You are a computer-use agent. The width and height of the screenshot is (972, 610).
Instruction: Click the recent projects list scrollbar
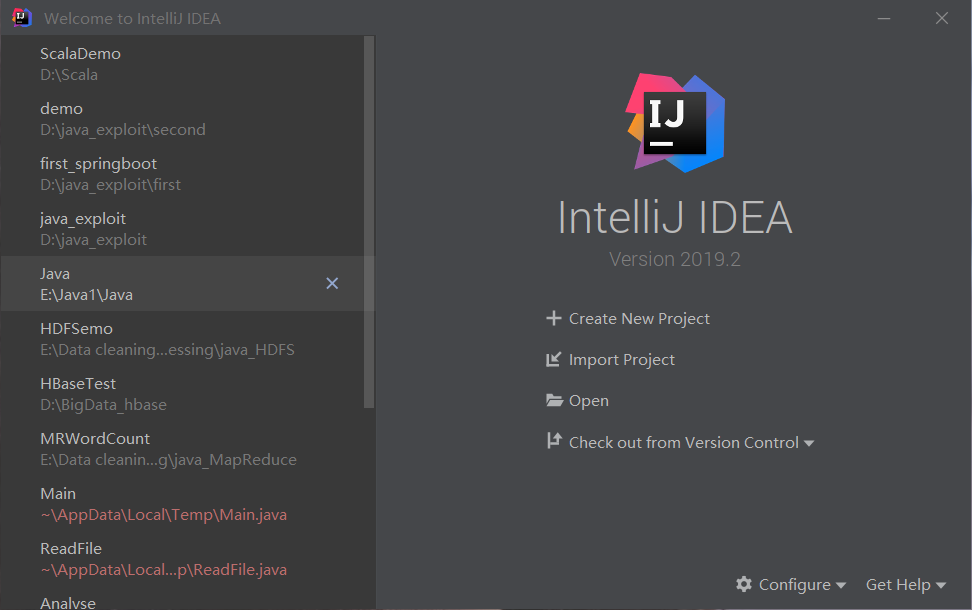(369, 222)
